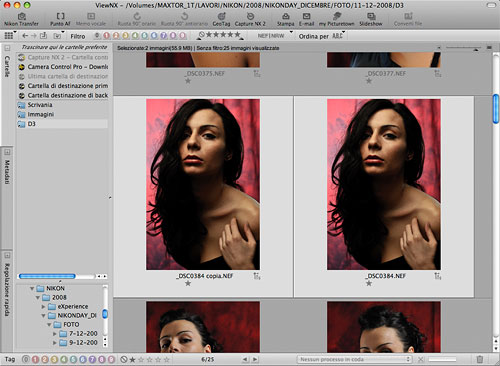Toggle the red label 1 filter
The height and width of the screenshot is (366, 500).
coord(106,35)
